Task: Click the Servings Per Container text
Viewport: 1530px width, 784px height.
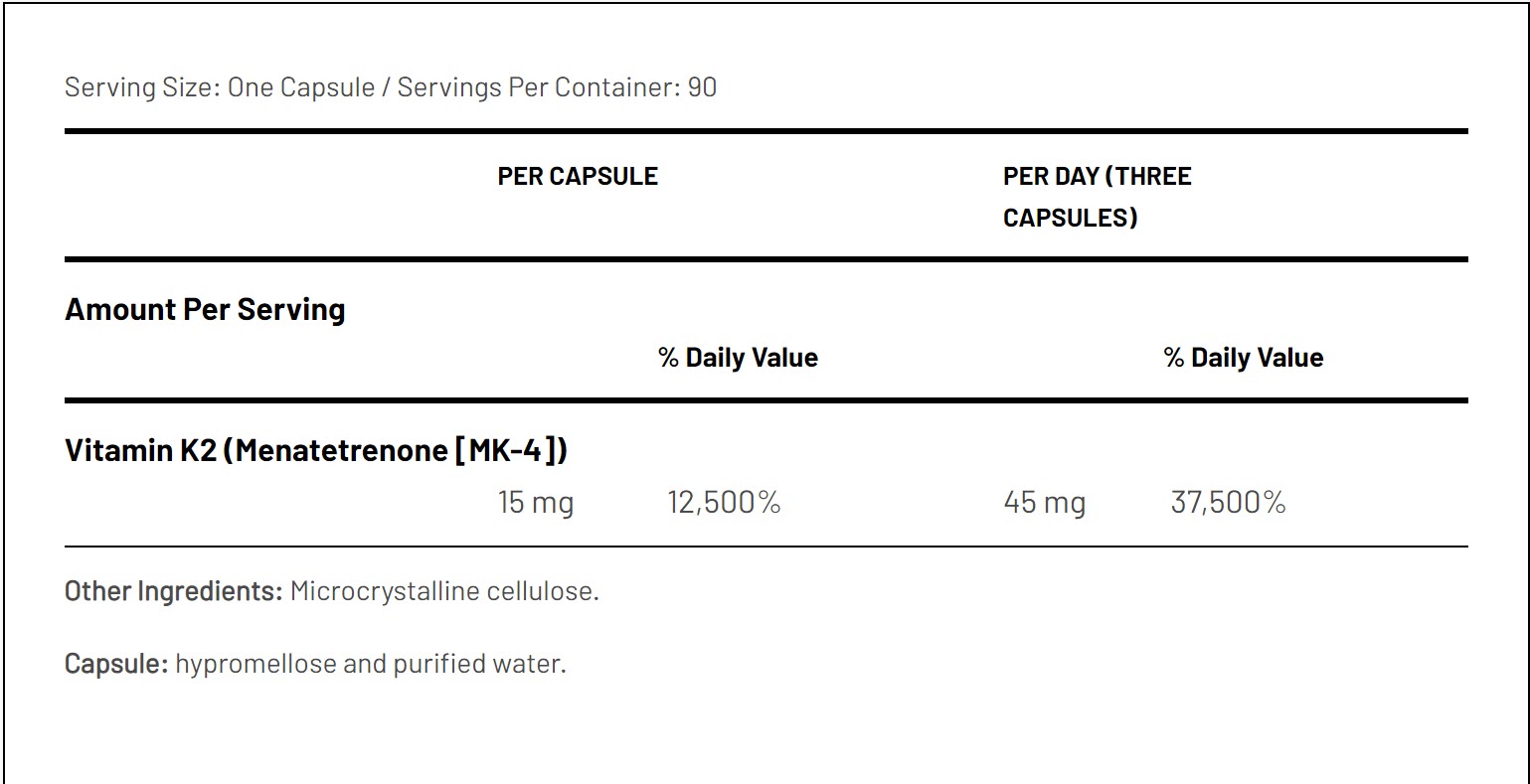Action: (538, 87)
